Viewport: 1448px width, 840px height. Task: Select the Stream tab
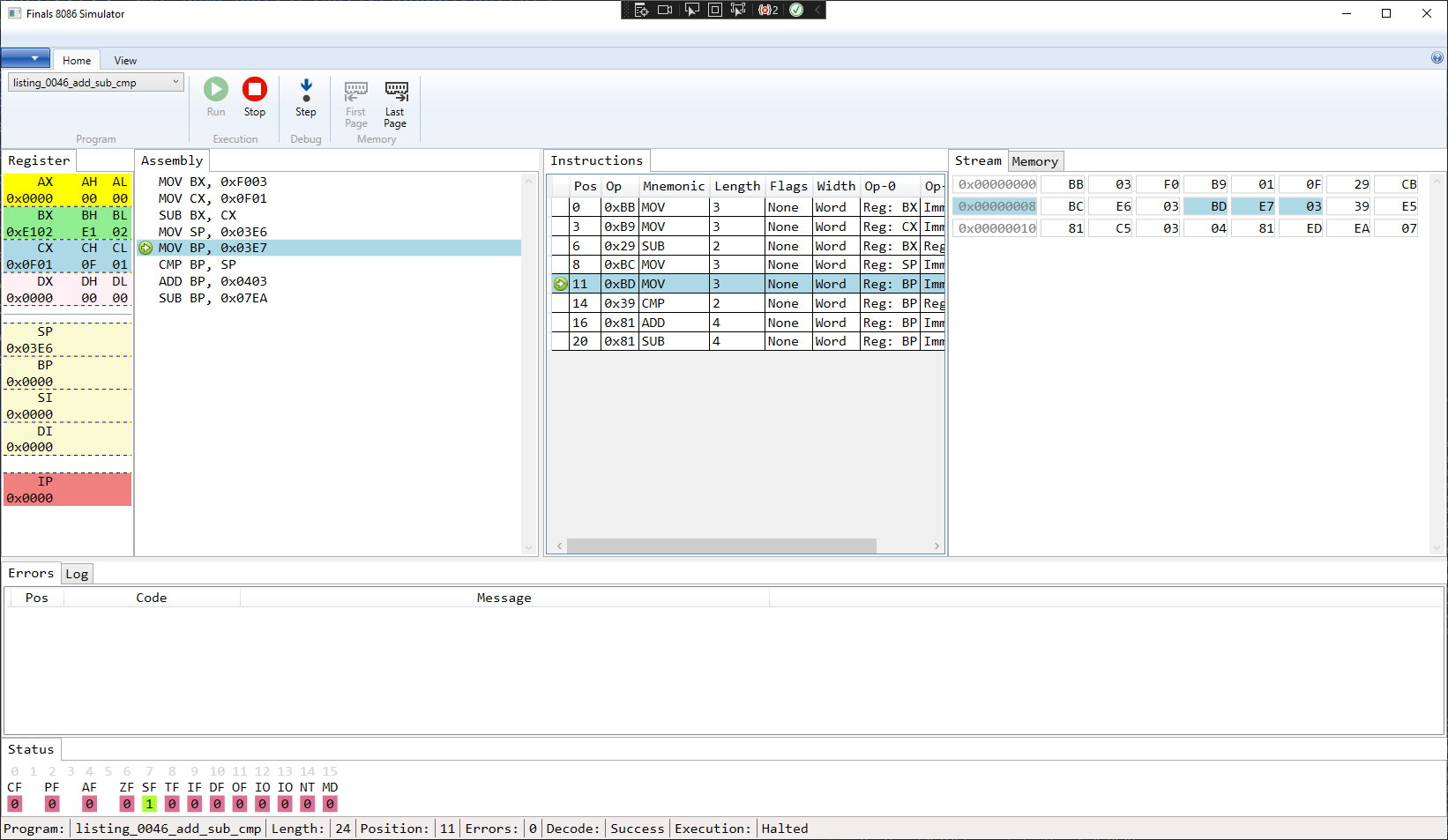click(x=978, y=160)
